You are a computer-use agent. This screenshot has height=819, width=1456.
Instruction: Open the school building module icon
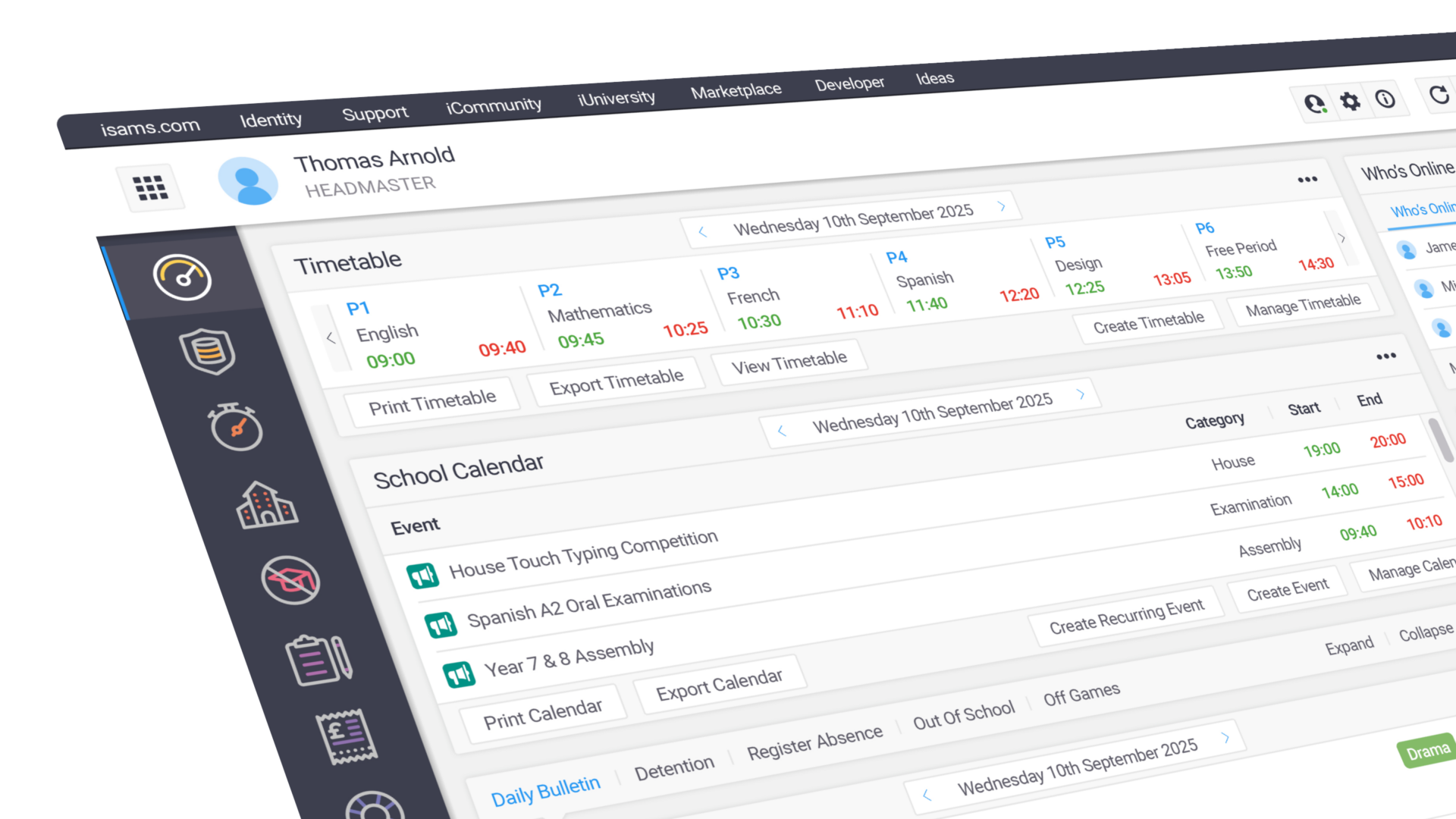point(269,506)
